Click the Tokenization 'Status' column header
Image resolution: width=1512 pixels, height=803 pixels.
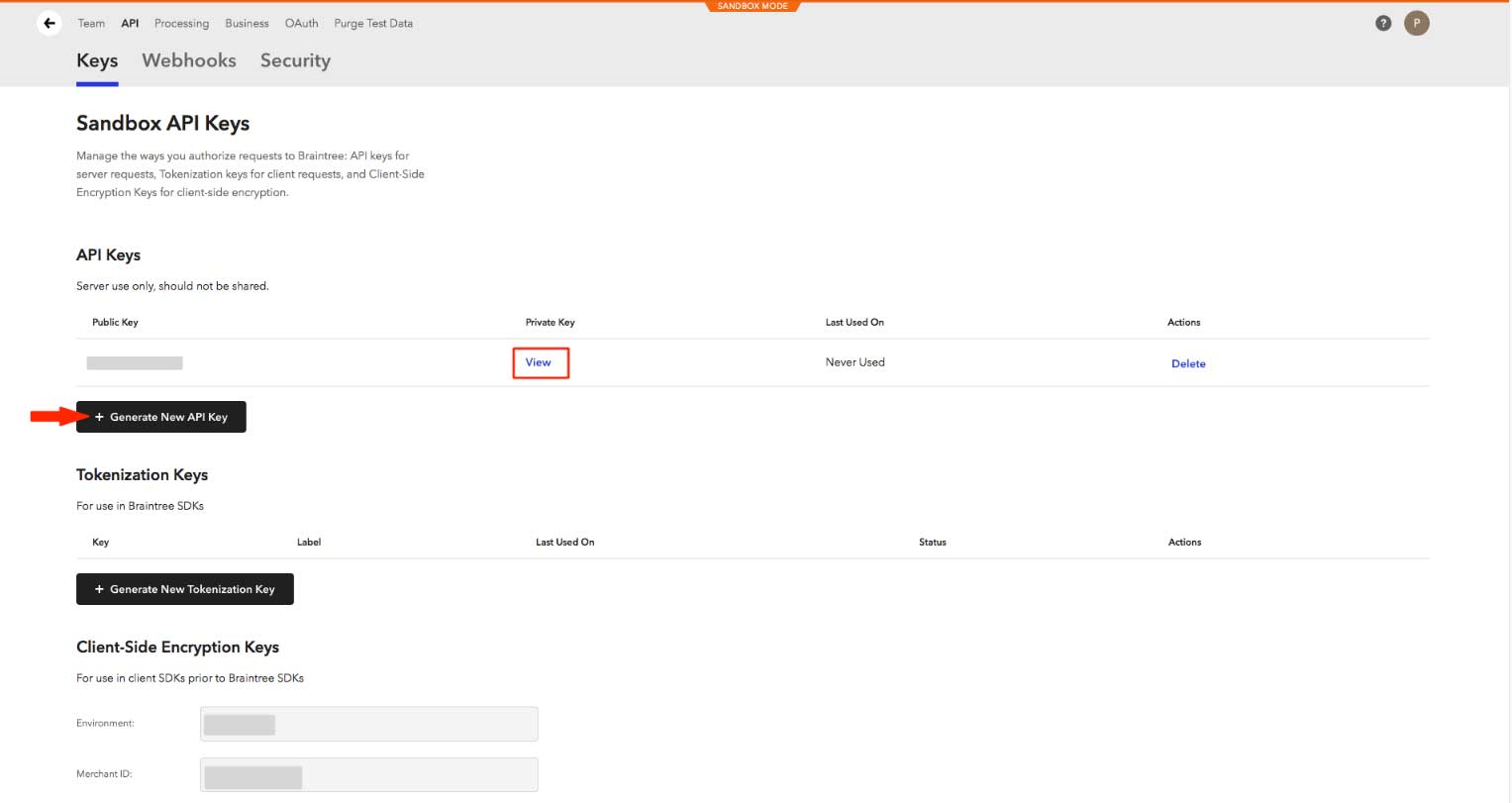point(933,542)
